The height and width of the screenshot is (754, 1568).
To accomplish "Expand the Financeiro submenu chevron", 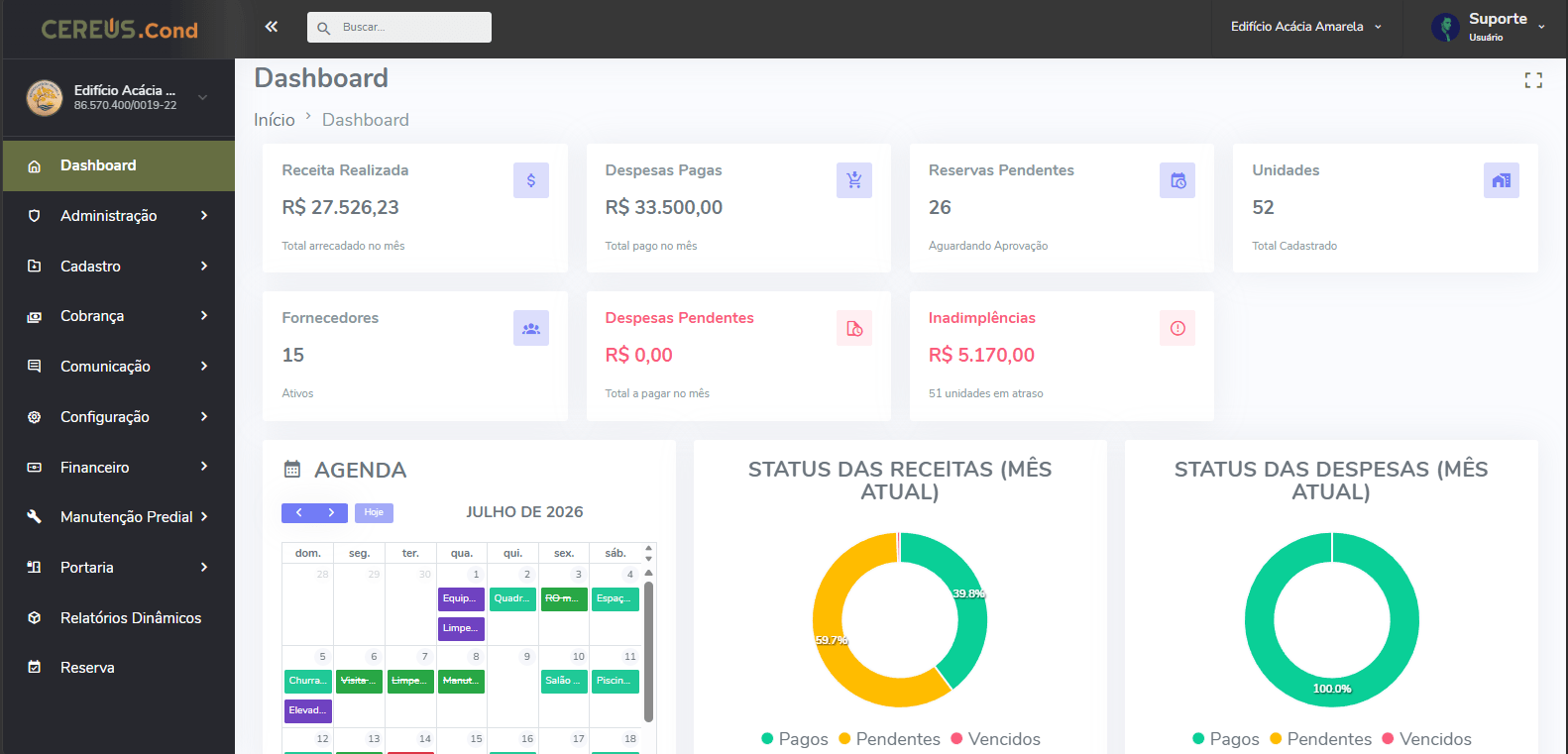I will click(x=204, y=466).
